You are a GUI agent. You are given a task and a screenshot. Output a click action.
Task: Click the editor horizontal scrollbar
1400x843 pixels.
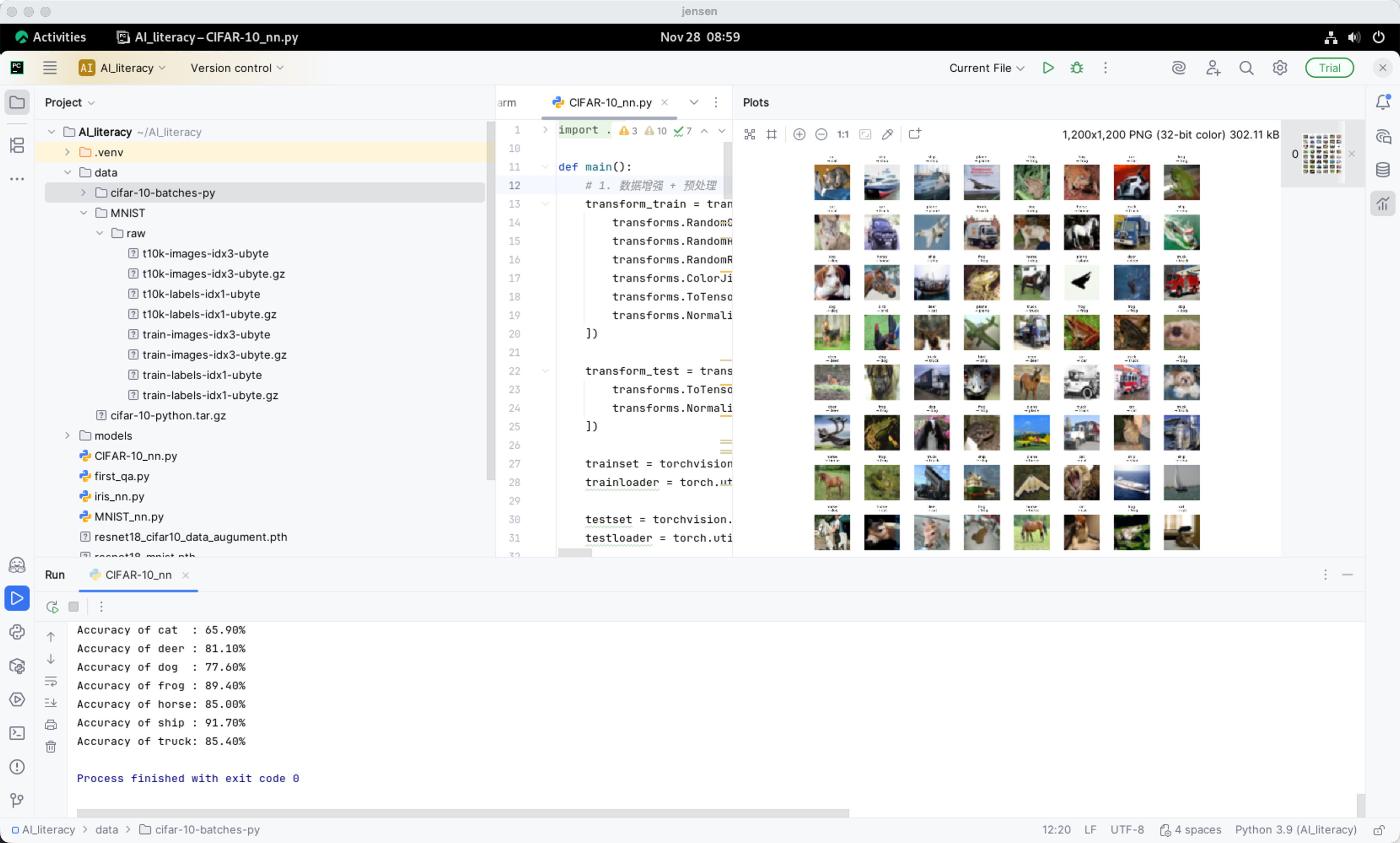(575, 553)
